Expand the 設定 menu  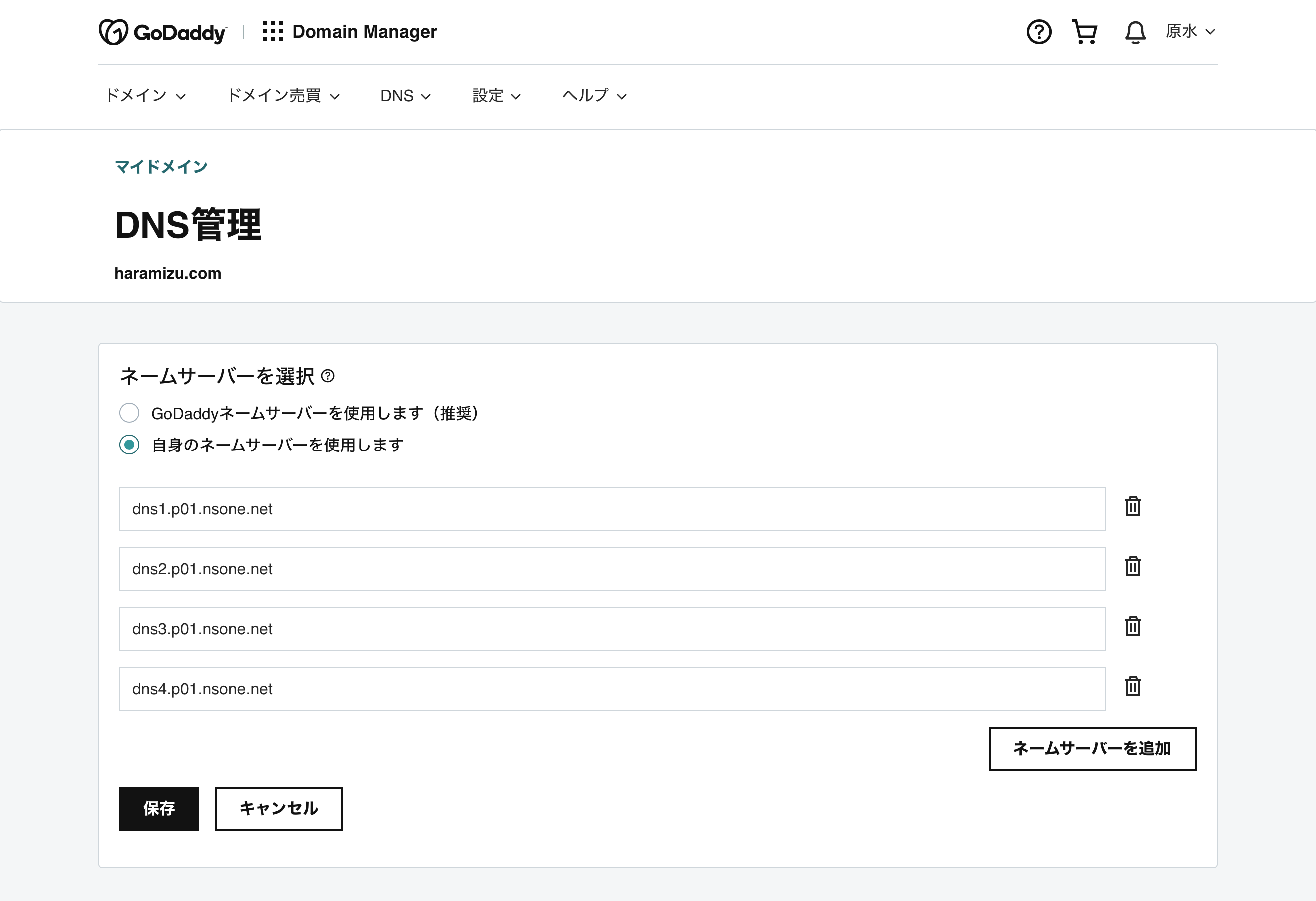point(496,96)
